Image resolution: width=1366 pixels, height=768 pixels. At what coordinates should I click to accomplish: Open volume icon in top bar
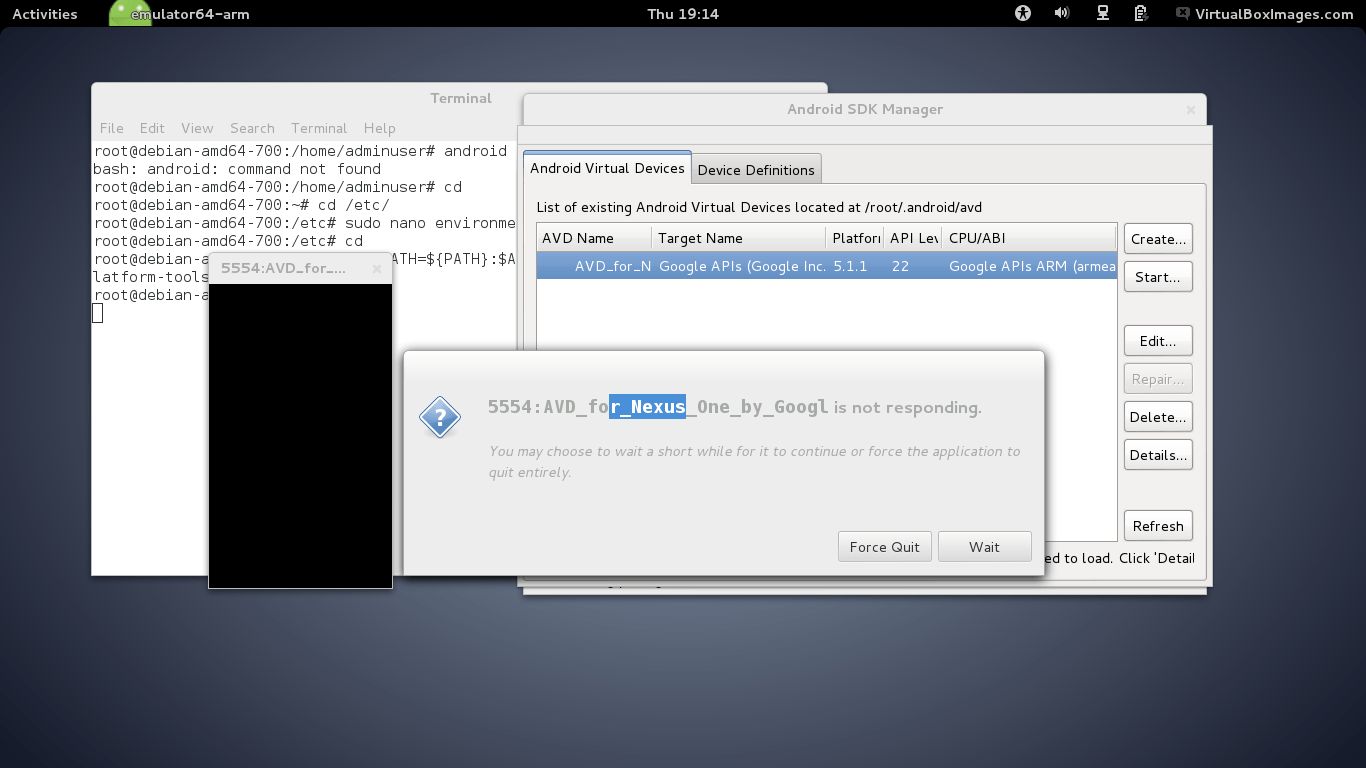tap(1062, 14)
